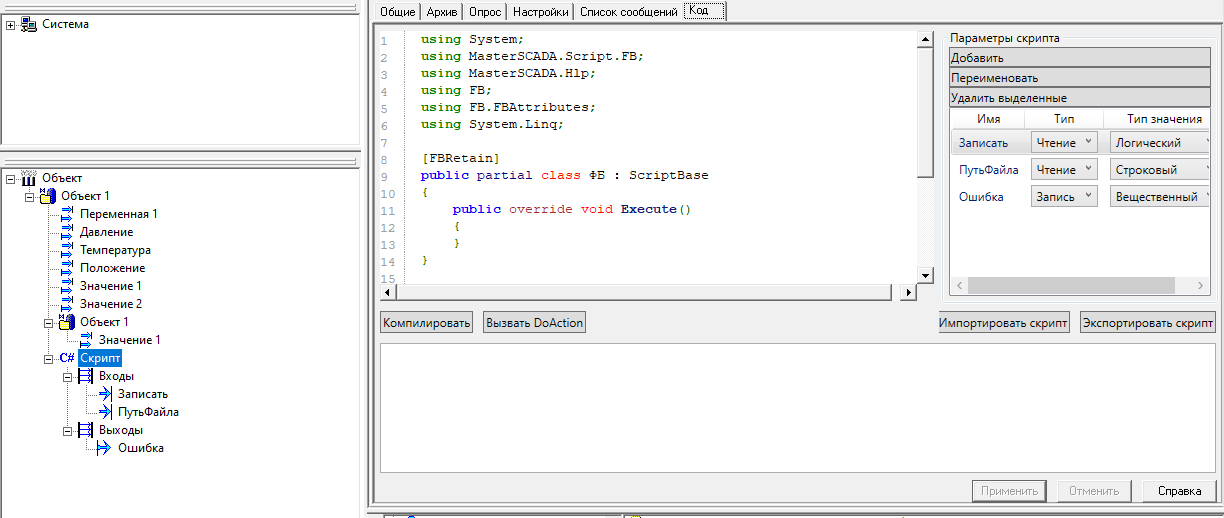
Task: Click the using System.Linq line
Action: 492,124
